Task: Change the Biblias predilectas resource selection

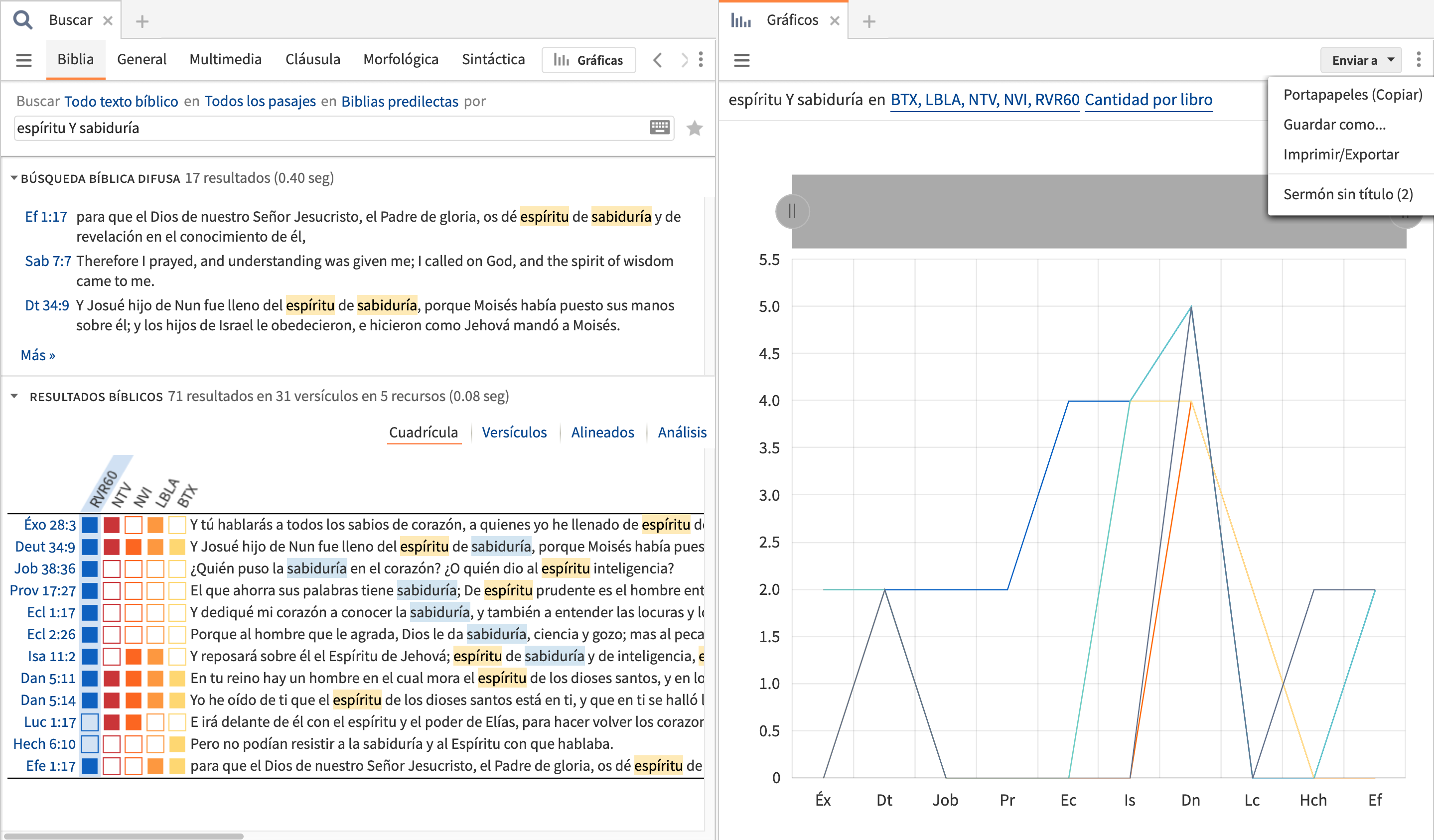Action: tap(400, 101)
